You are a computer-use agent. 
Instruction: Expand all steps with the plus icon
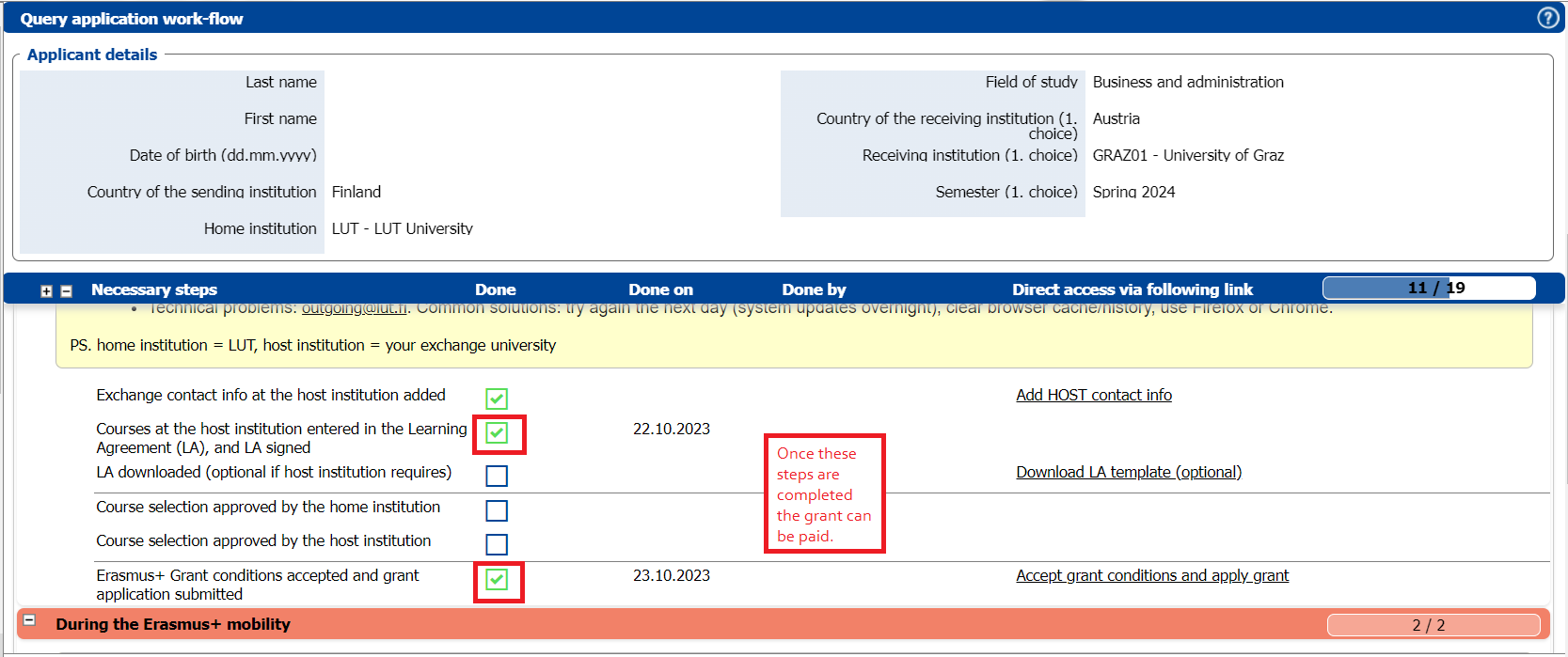click(46, 291)
